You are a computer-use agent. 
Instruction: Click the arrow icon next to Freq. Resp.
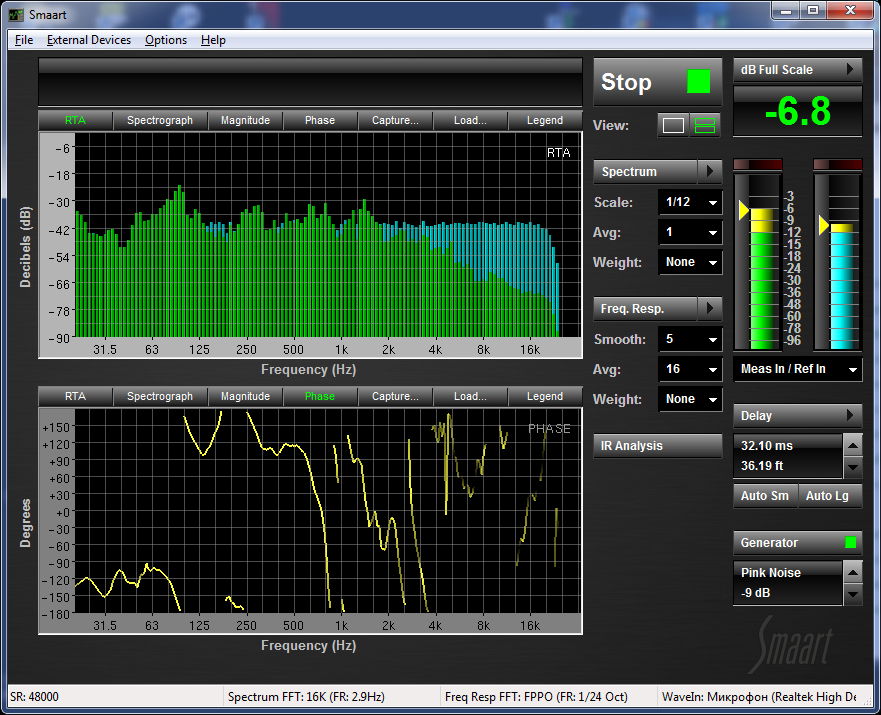click(x=710, y=308)
